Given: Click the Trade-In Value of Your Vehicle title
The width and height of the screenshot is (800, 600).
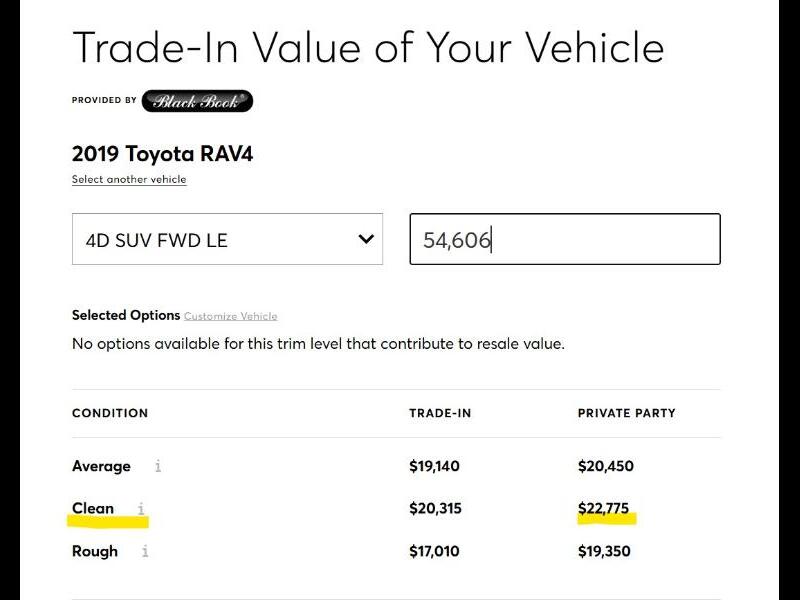Looking at the screenshot, I should pos(368,48).
